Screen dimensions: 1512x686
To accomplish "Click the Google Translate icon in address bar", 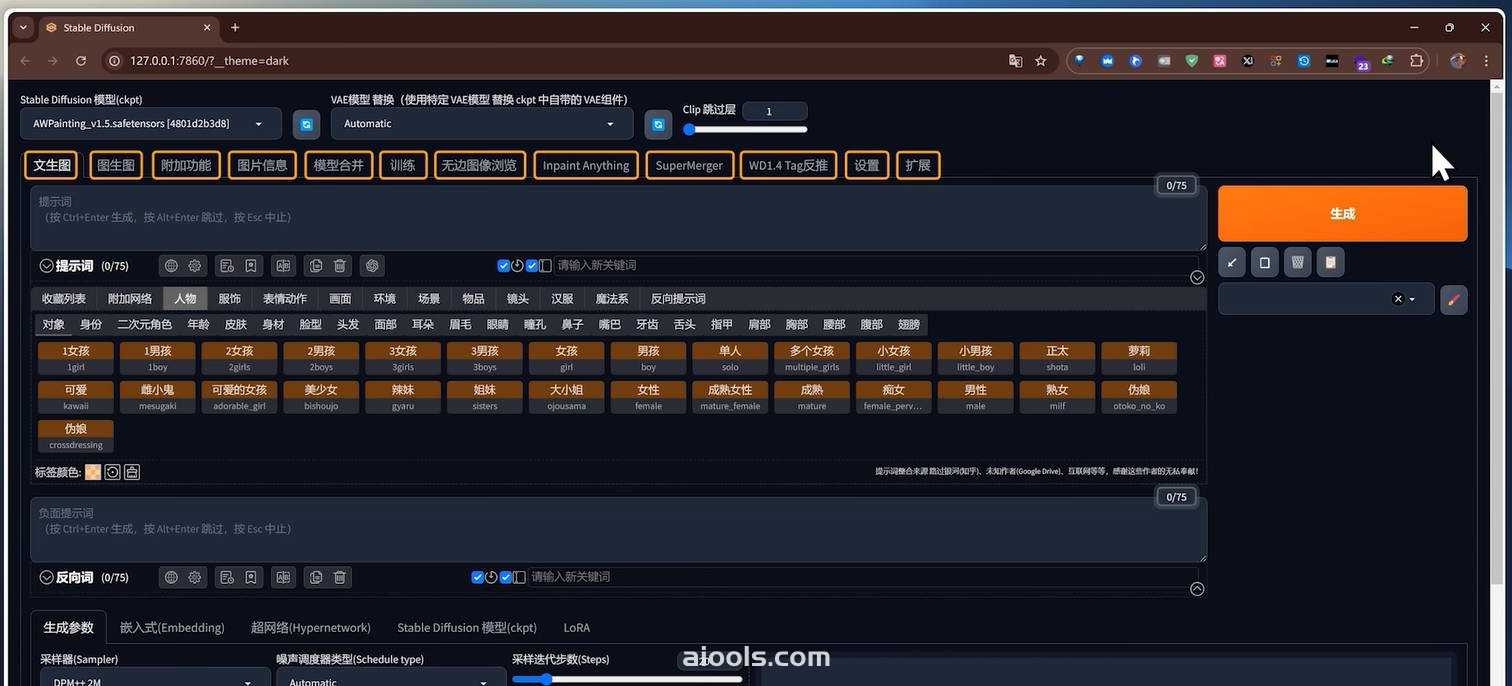I will 1015,61.
